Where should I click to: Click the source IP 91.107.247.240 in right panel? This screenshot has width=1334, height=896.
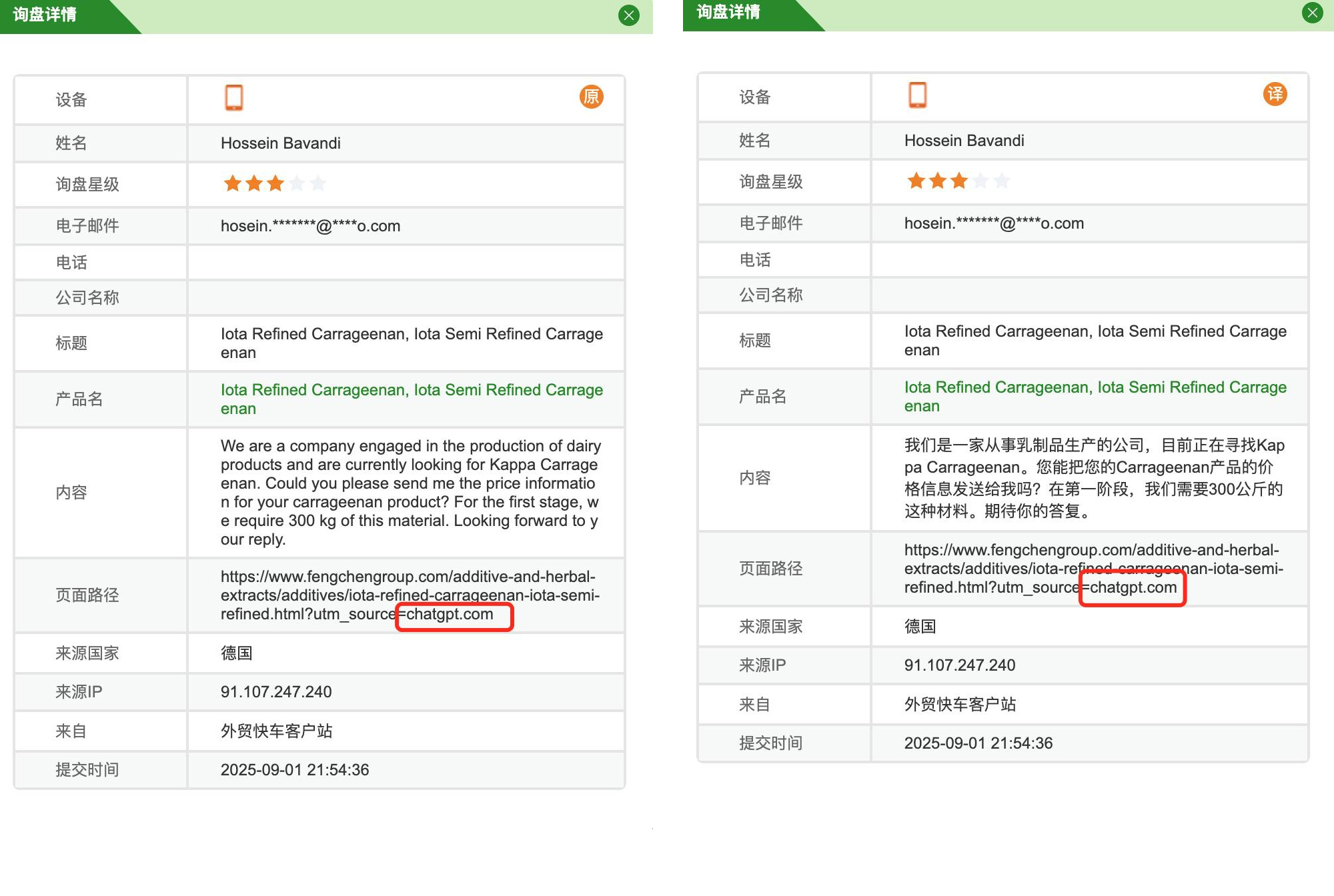pyautogui.click(x=959, y=665)
